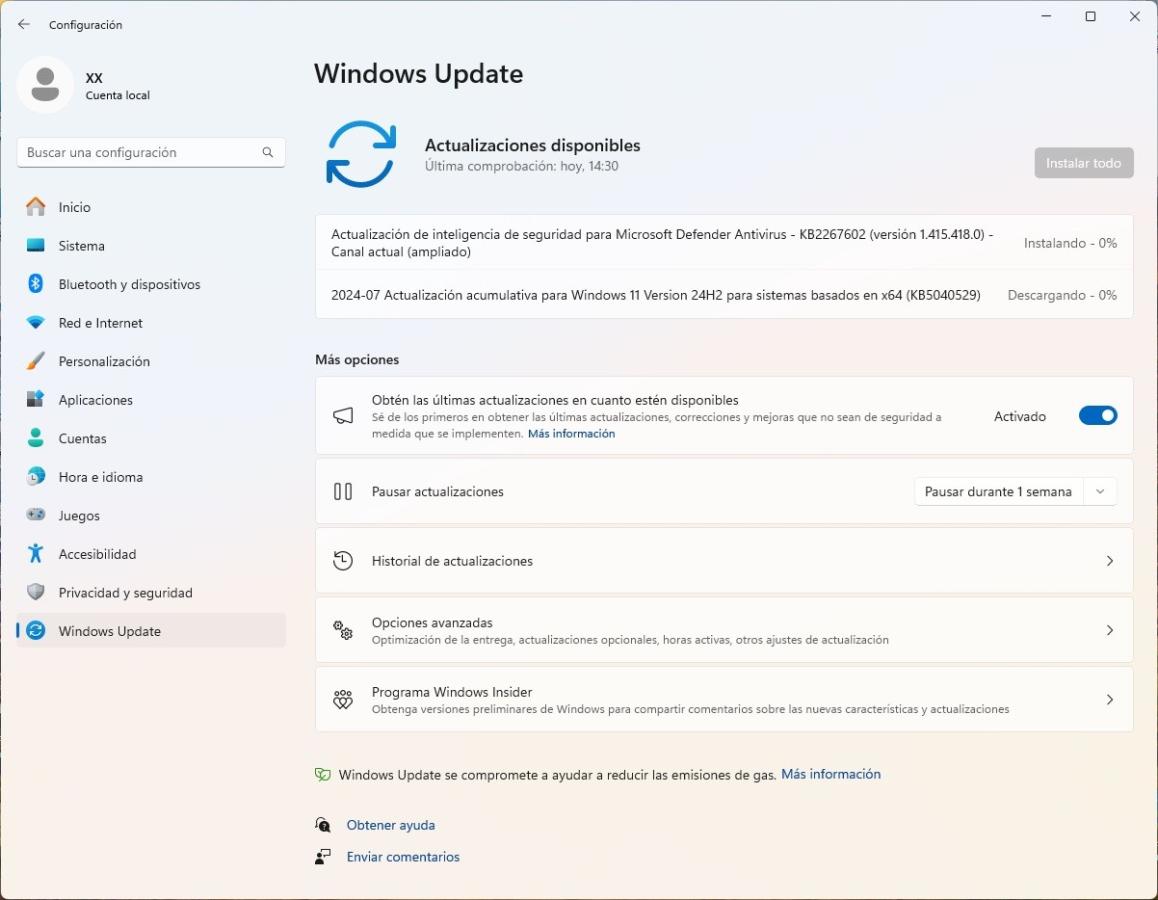Click the Windows Update sync arrows icon
Viewport: 1158px width, 900px height.
[361, 154]
